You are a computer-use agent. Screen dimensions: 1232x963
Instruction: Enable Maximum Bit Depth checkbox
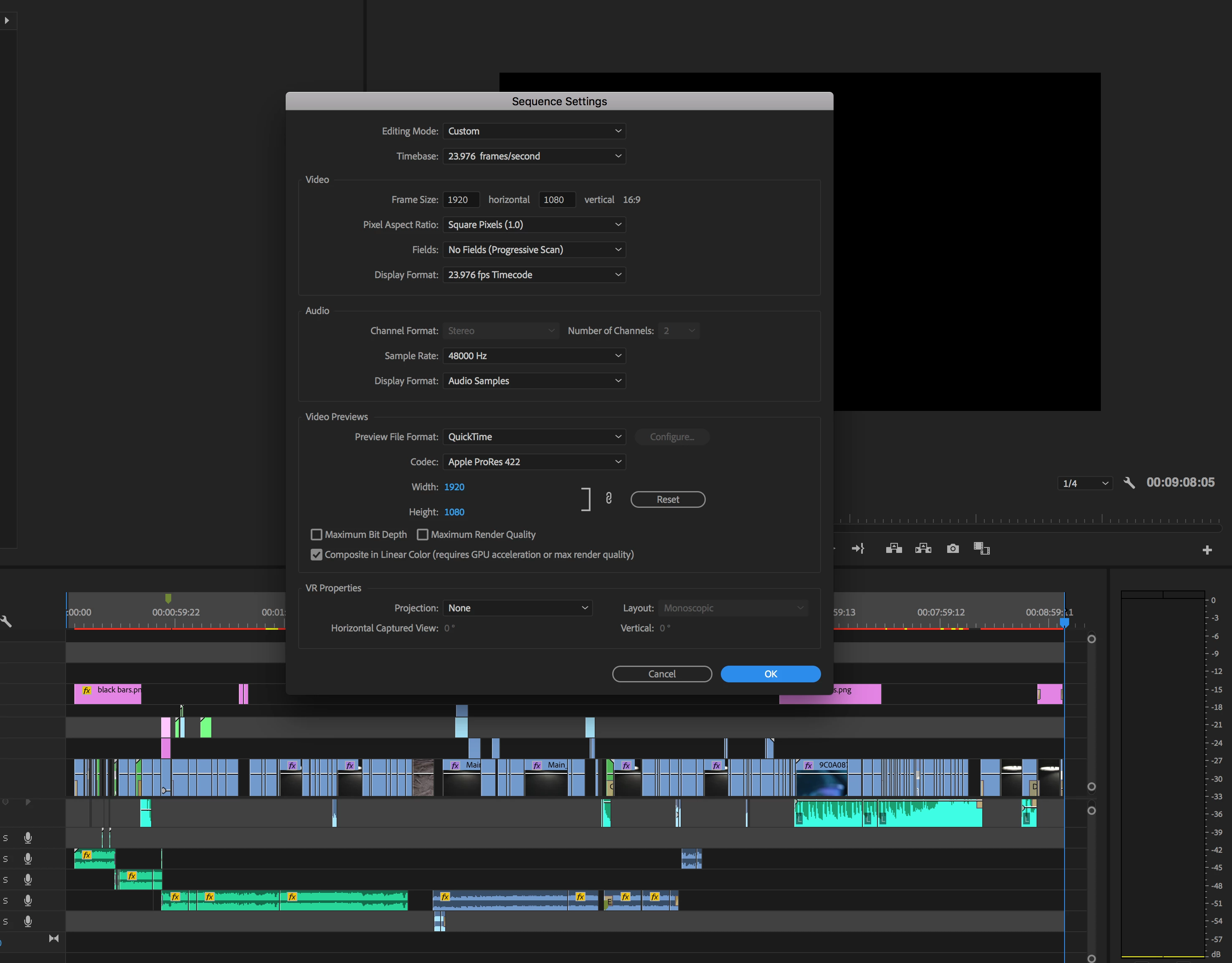pos(317,534)
